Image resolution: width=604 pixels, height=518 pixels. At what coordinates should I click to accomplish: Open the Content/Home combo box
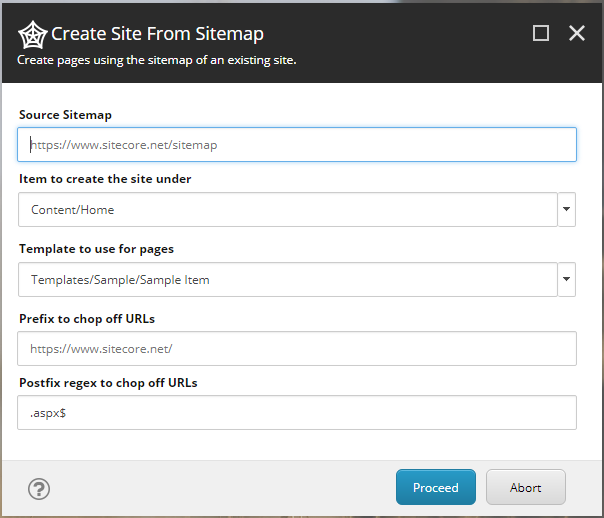pos(287,210)
